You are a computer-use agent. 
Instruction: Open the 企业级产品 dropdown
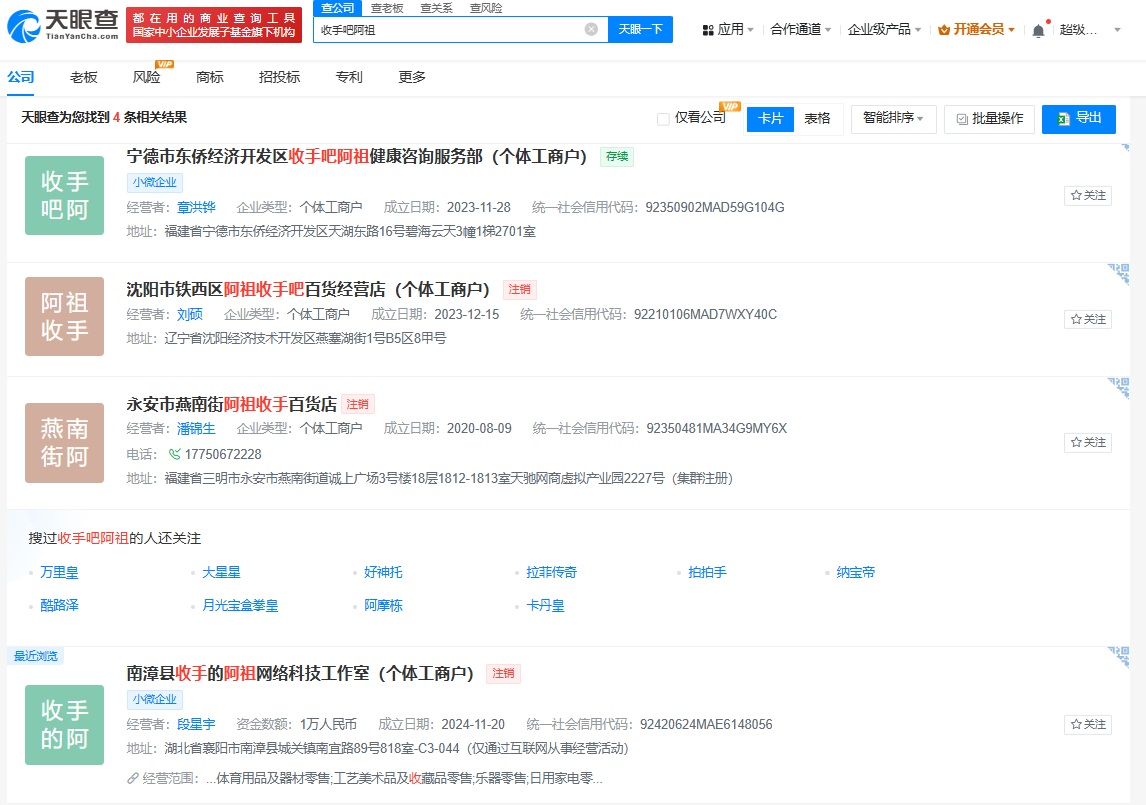884,30
